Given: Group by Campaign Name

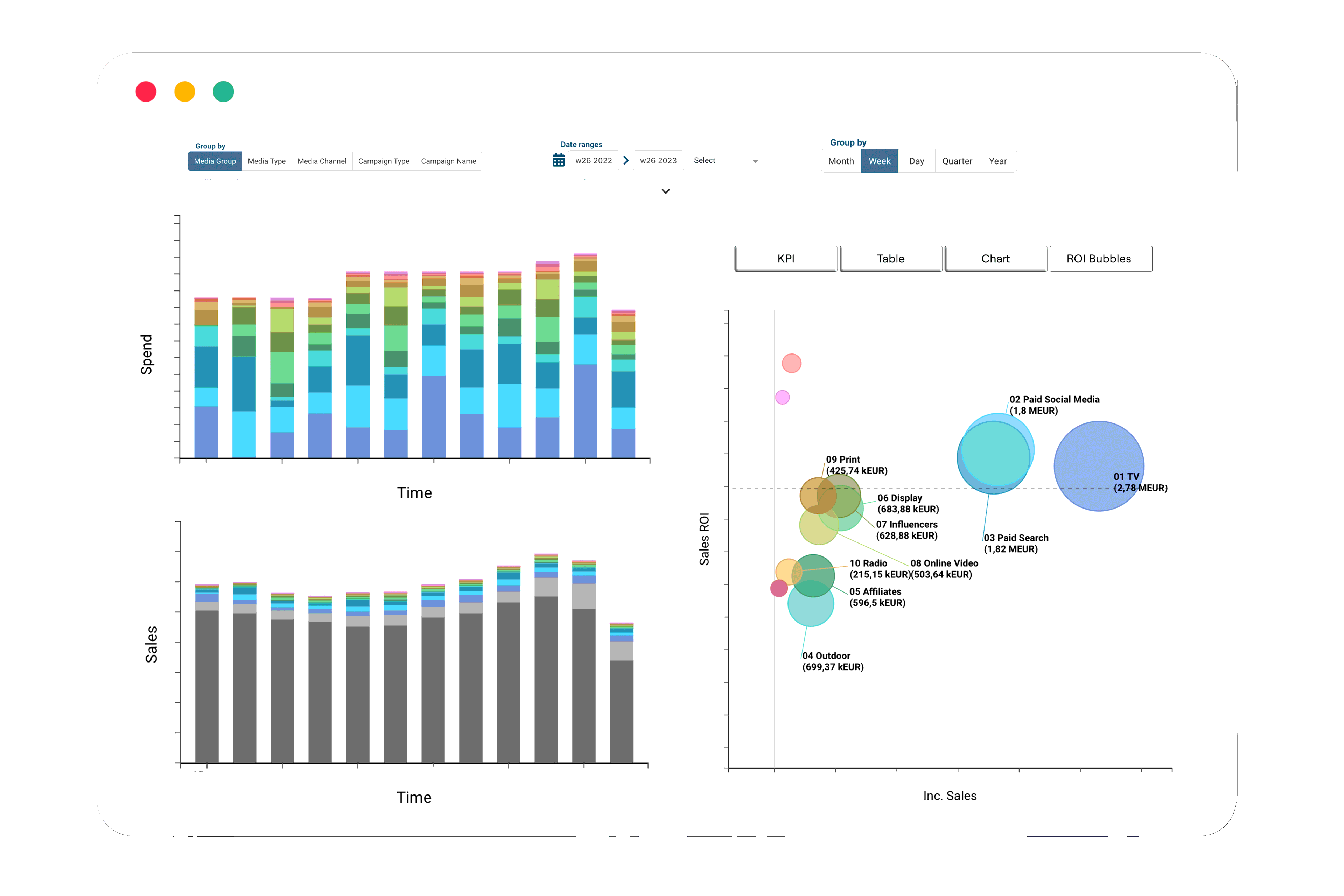Looking at the screenshot, I should point(449,161).
